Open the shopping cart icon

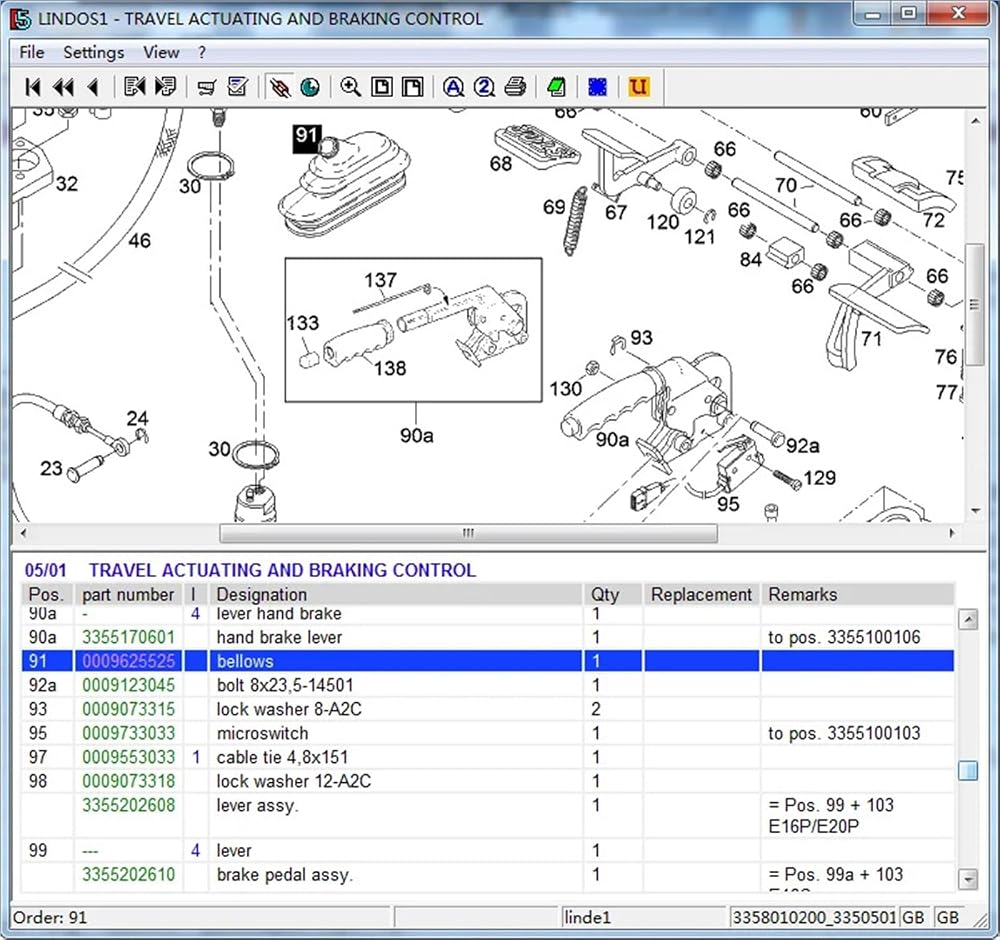[x=207, y=87]
